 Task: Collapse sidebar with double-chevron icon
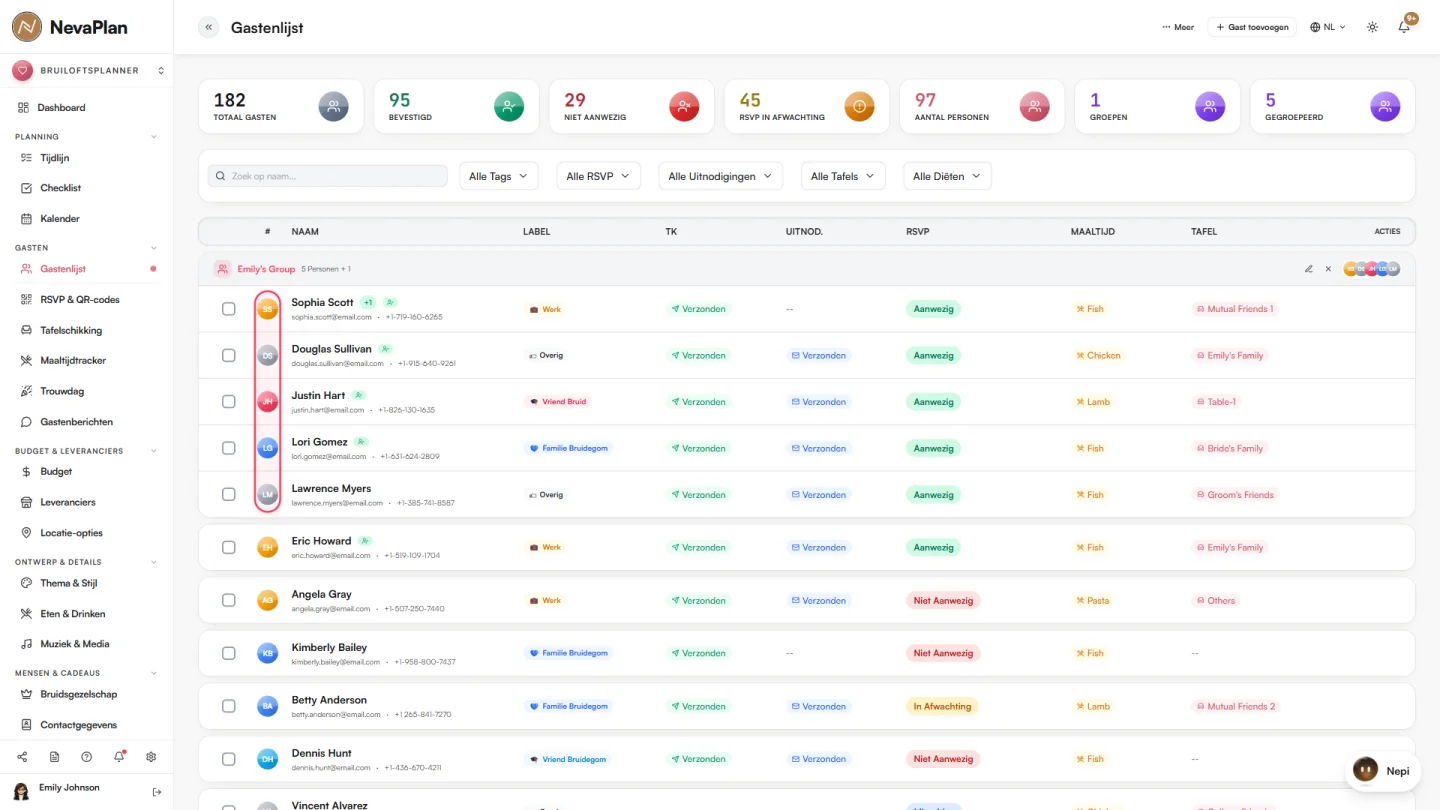[208, 27]
